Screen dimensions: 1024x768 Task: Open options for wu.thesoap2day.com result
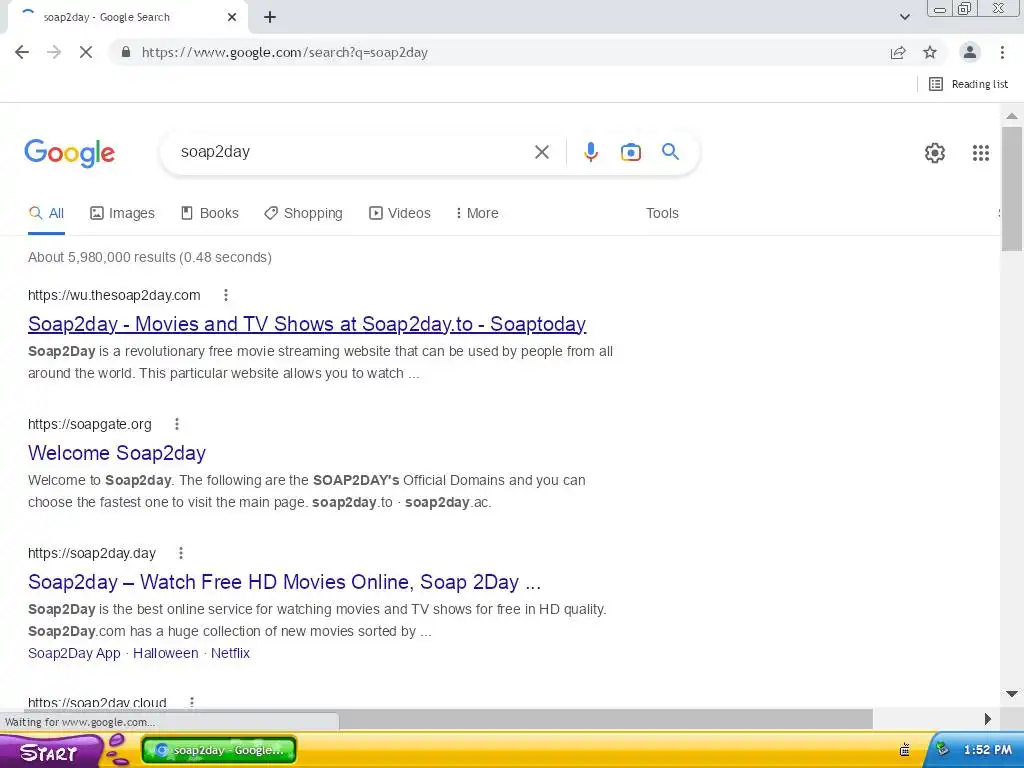tap(226, 295)
